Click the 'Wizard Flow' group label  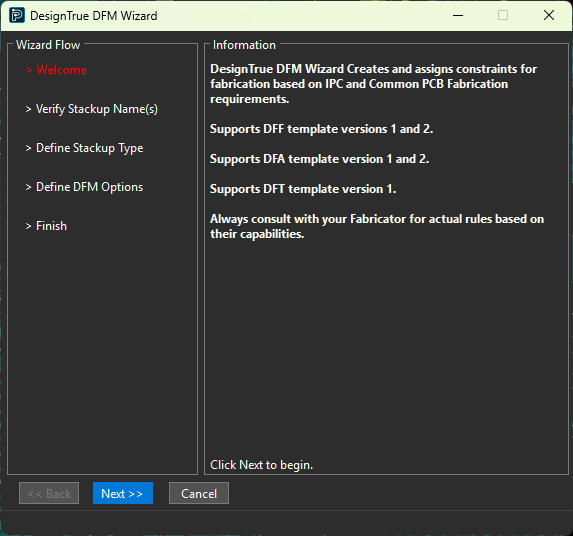point(48,45)
